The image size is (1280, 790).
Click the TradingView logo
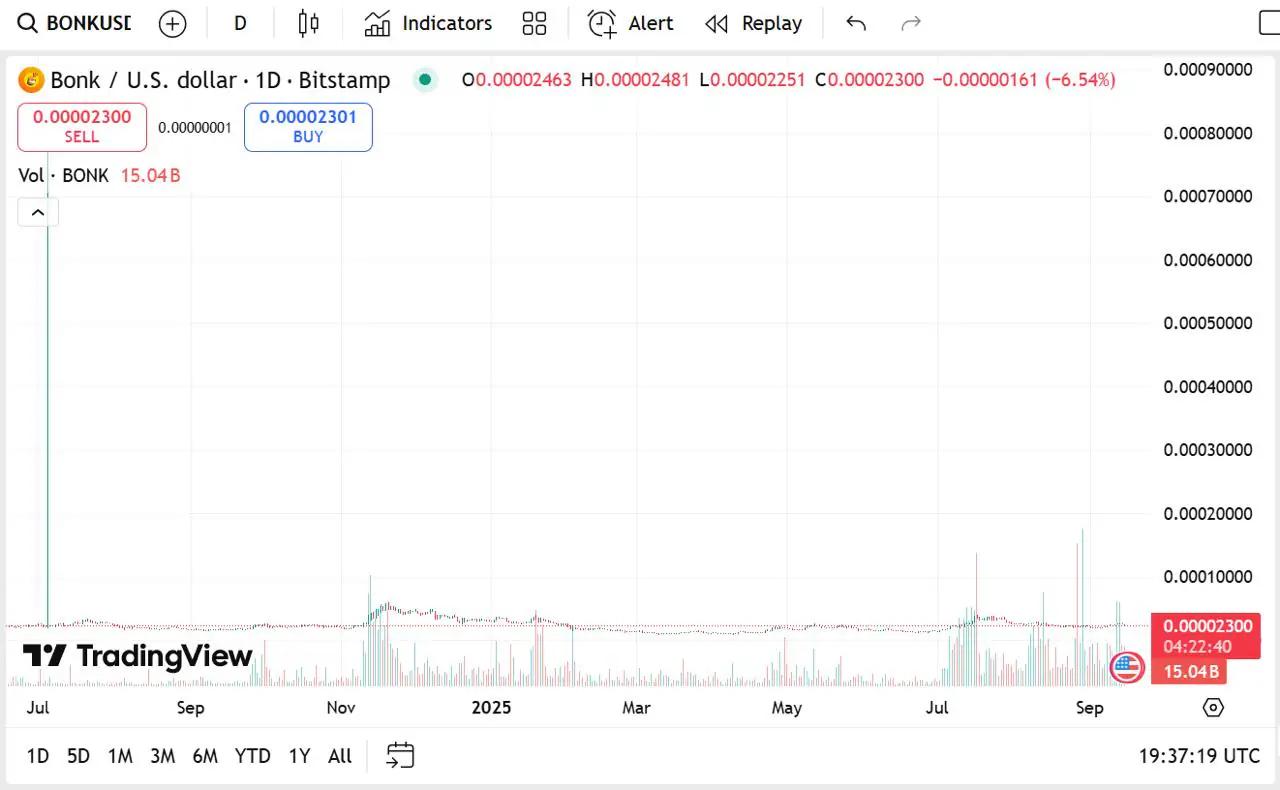[138, 656]
